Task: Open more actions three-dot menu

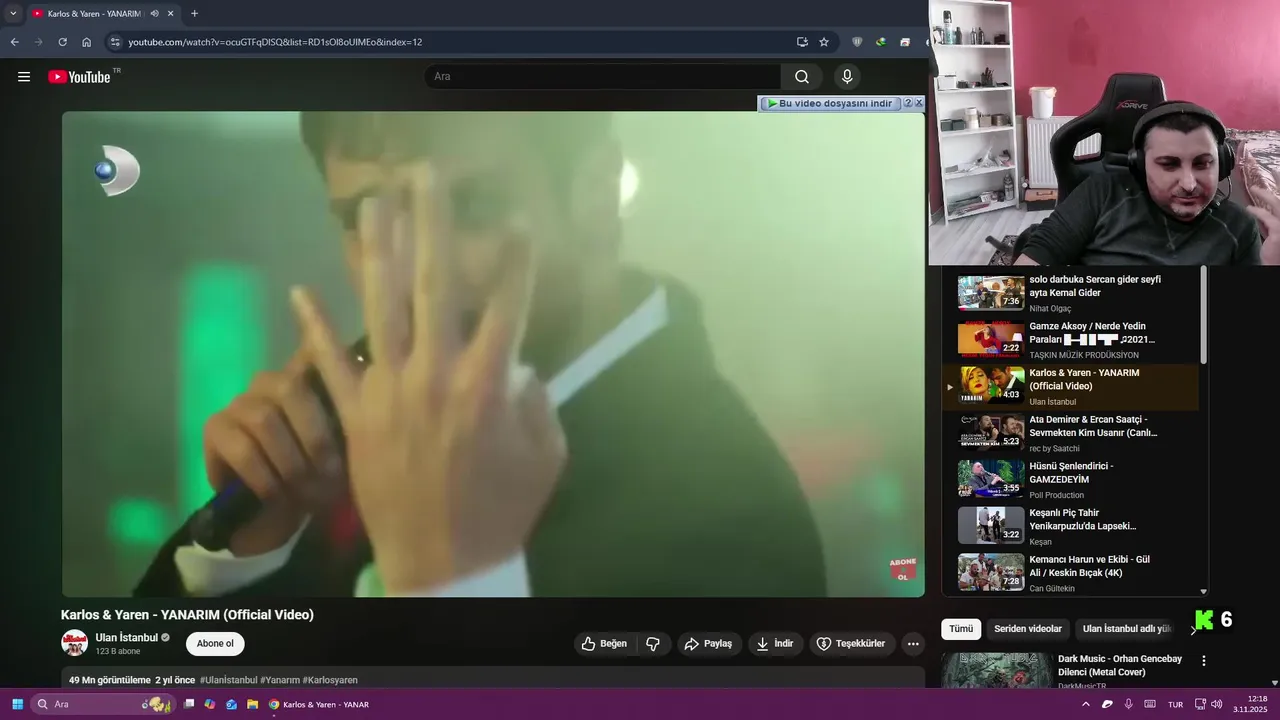Action: [x=913, y=644]
